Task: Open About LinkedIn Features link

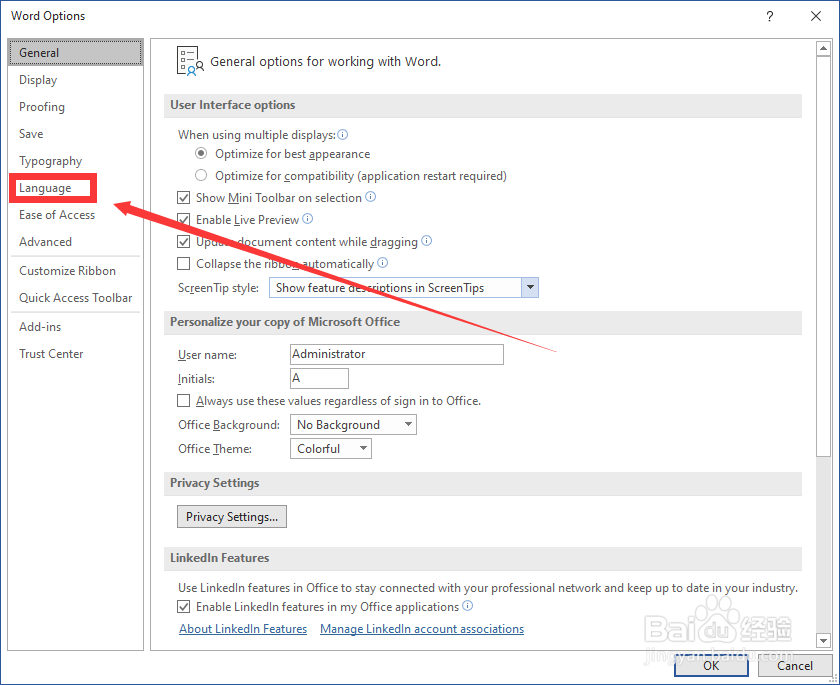Action: pos(243,629)
